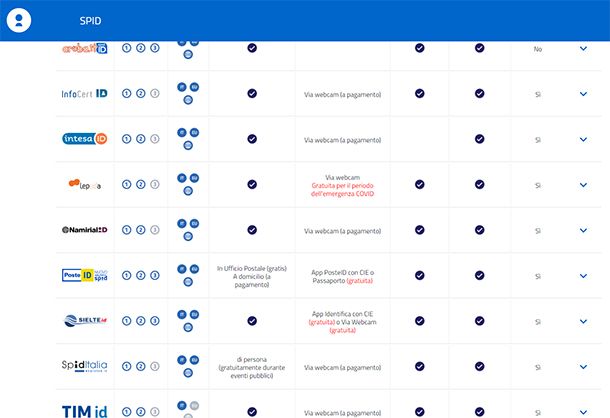
Task: Click level 3 icon in Aruba row
Action: 155,48
